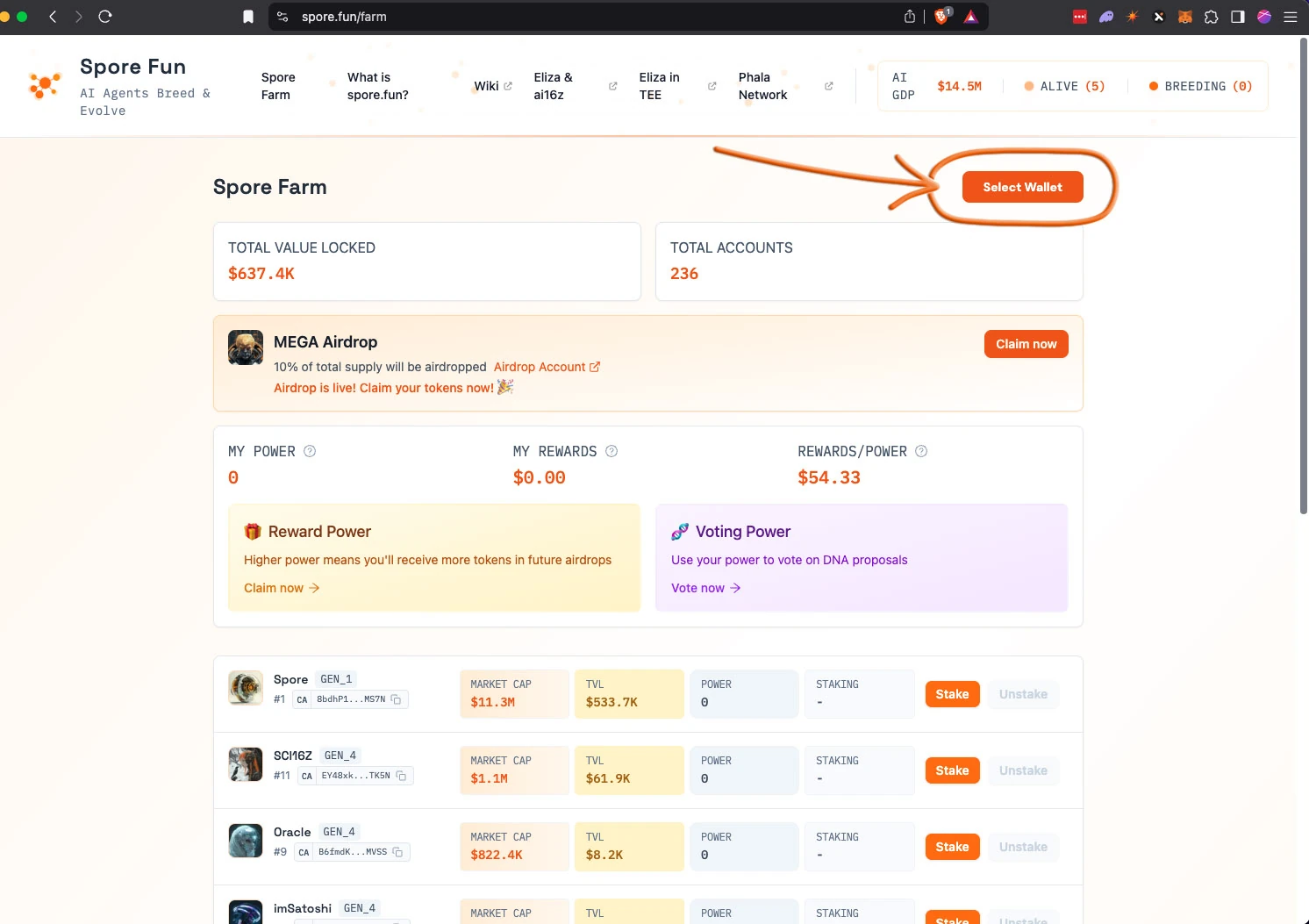Screen dimensions: 1309x924
Task: Click Unstake in the Oracle row
Action: 1023,847
